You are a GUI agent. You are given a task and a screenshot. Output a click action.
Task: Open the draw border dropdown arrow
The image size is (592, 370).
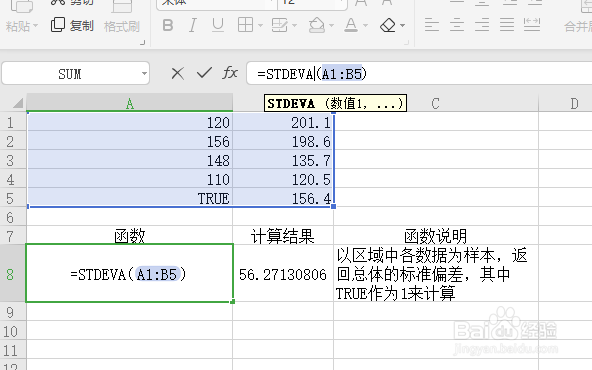point(294,26)
